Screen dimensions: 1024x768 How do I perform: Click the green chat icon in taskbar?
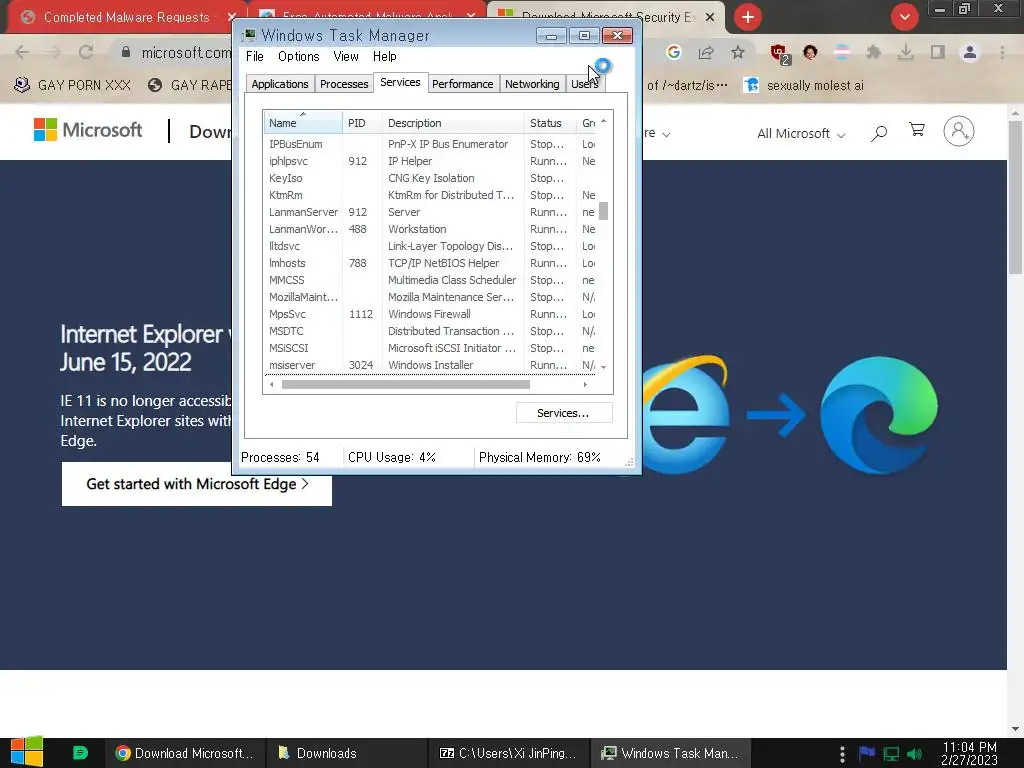pyautogui.click(x=80, y=753)
